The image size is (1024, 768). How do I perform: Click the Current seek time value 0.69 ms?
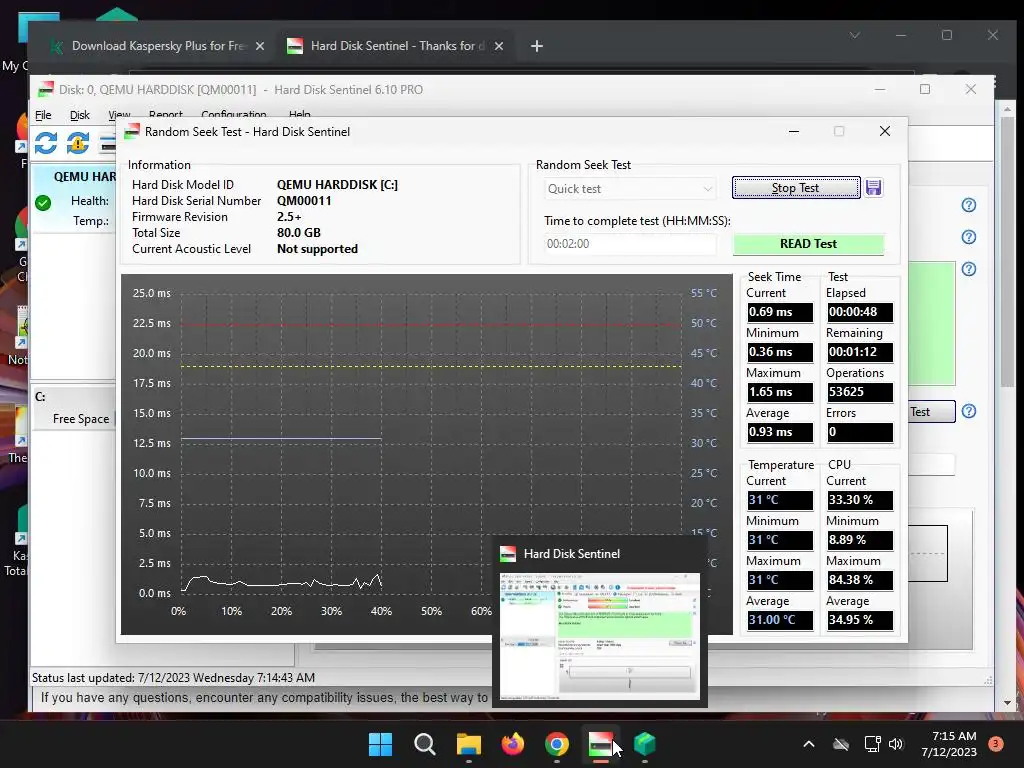tap(780, 312)
